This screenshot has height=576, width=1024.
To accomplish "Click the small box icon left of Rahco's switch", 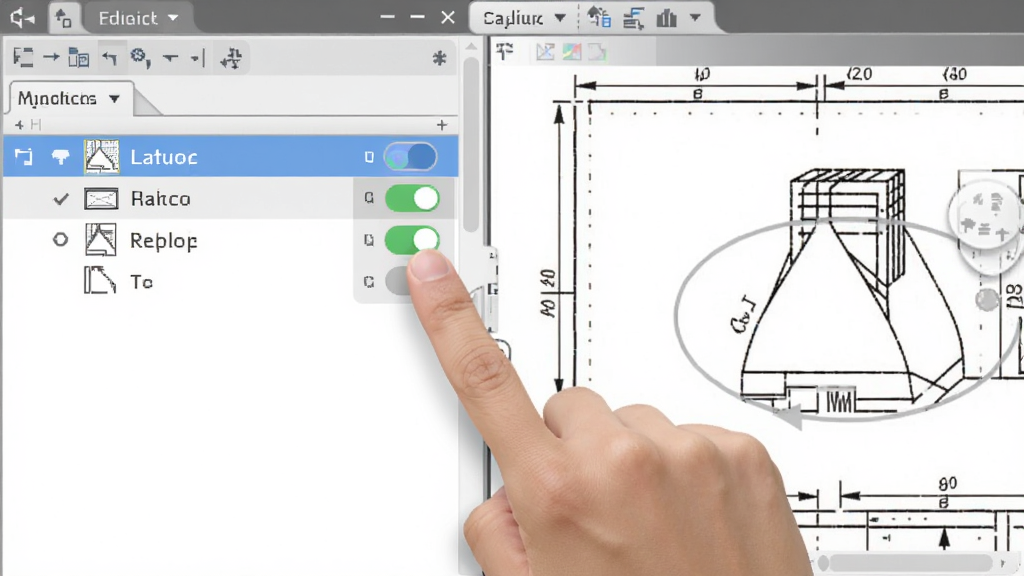I will pos(369,198).
